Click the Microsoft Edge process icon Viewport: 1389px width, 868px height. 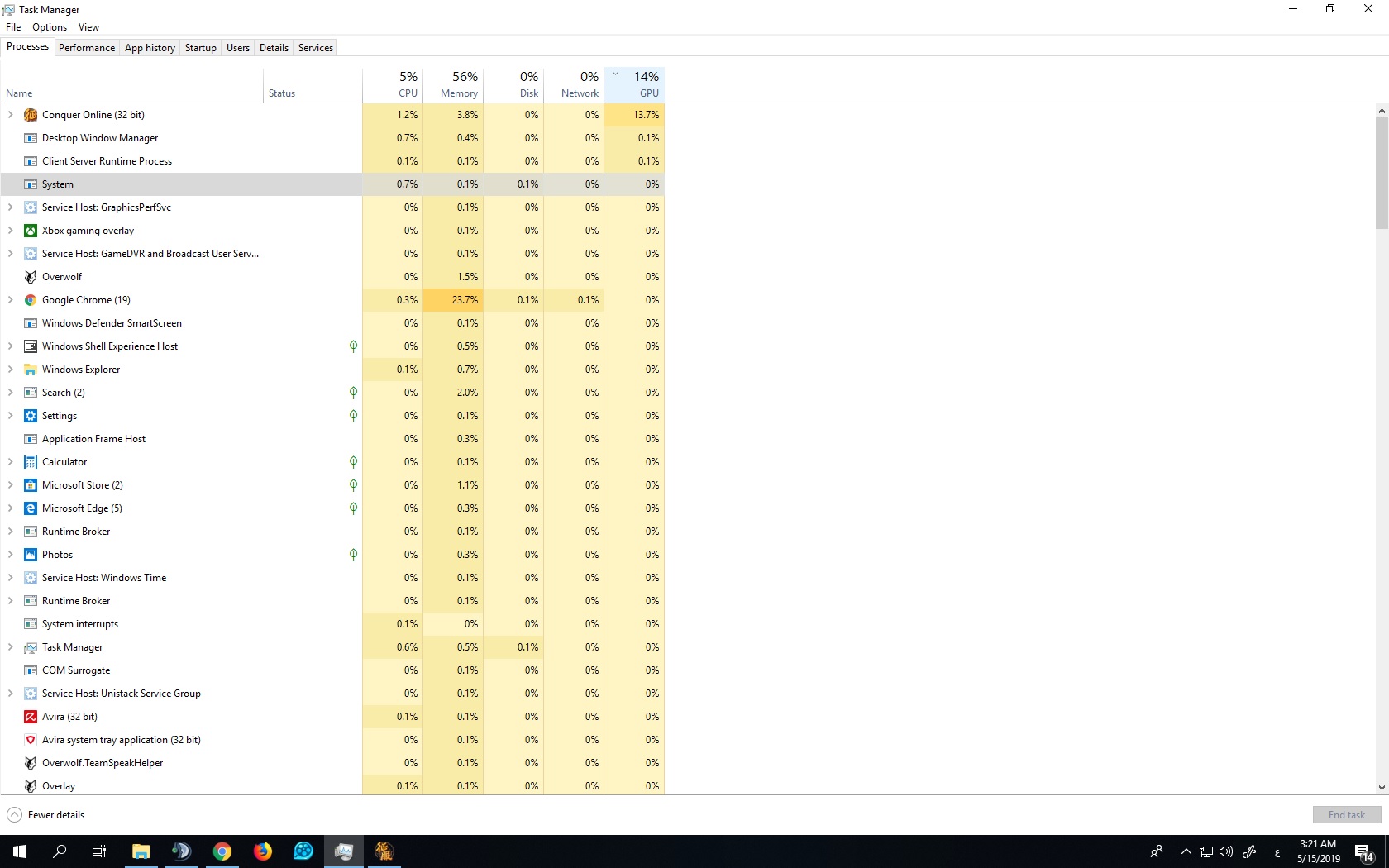(31, 508)
